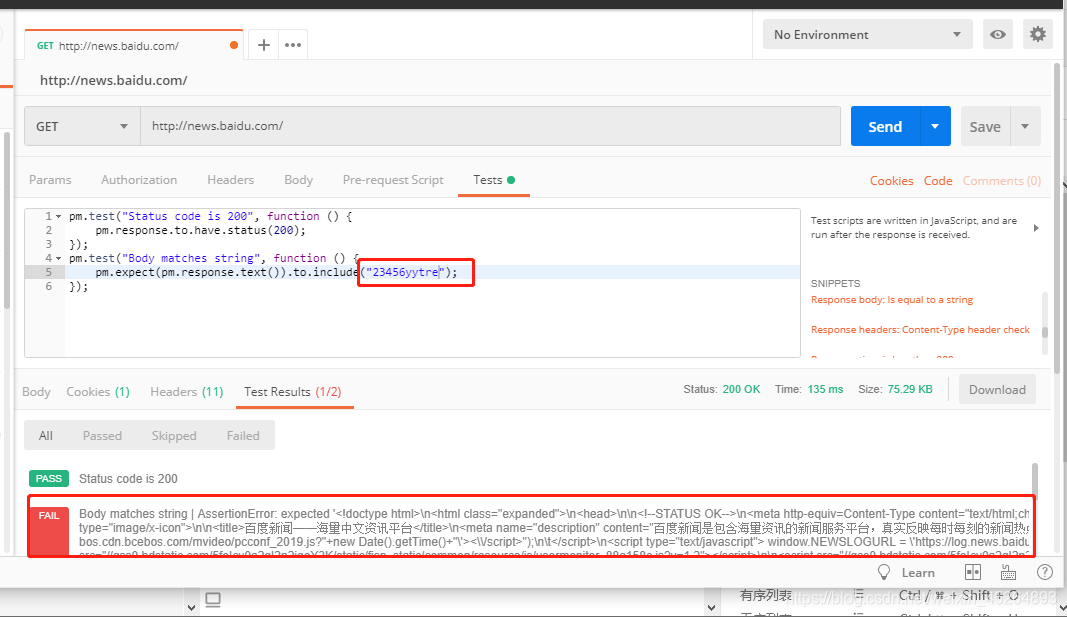
Task: Switch to the Authorization tab
Action: [139, 180]
